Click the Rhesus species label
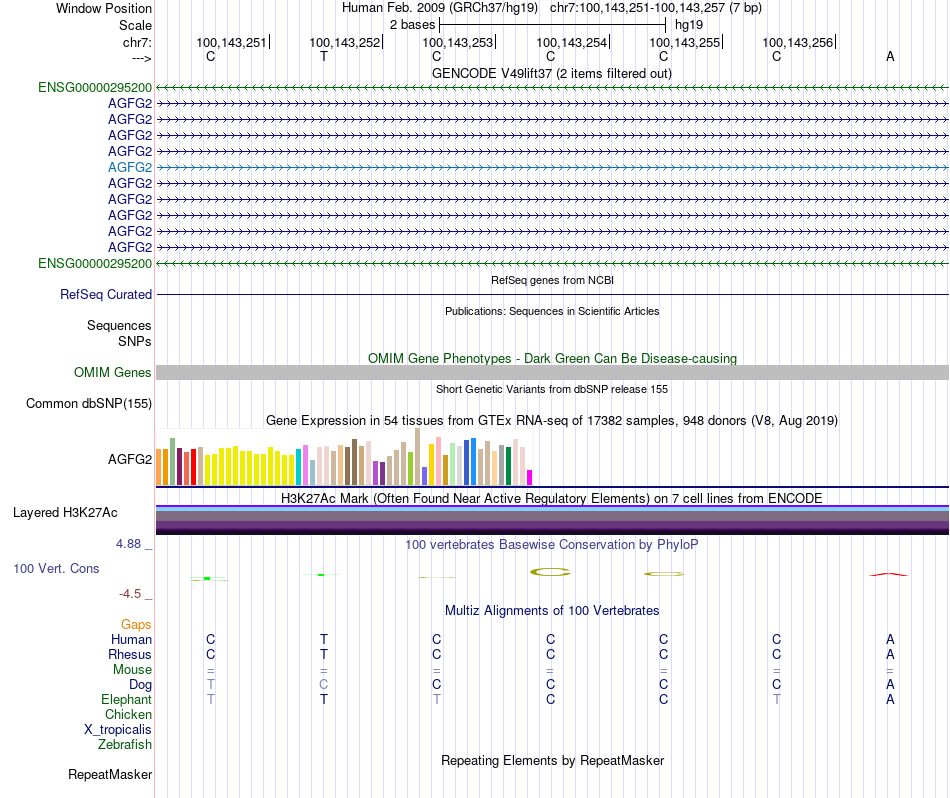 click(130, 654)
